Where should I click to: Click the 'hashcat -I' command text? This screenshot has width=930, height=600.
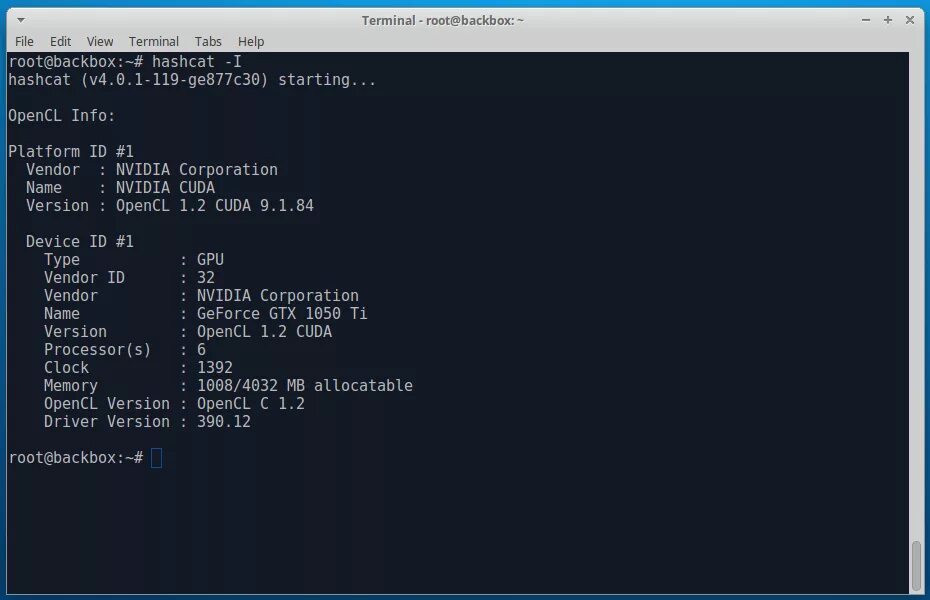(x=197, y=62)
